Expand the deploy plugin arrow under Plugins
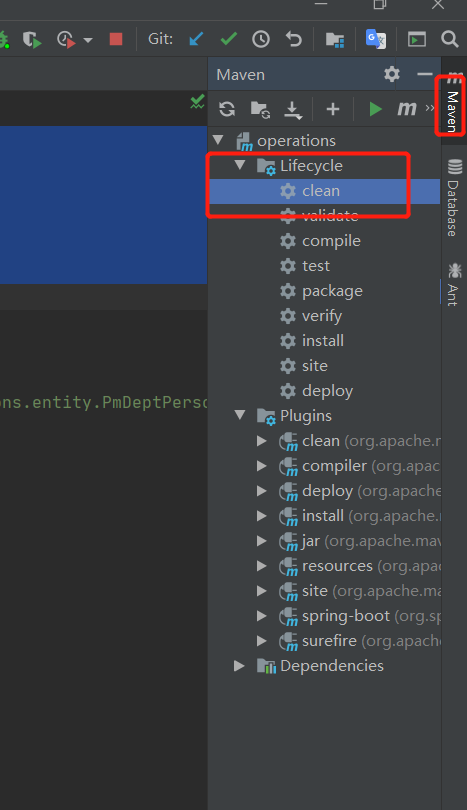The width and height of the screenshot is (467, 810). pyautogui.click(x=262, y=491)
